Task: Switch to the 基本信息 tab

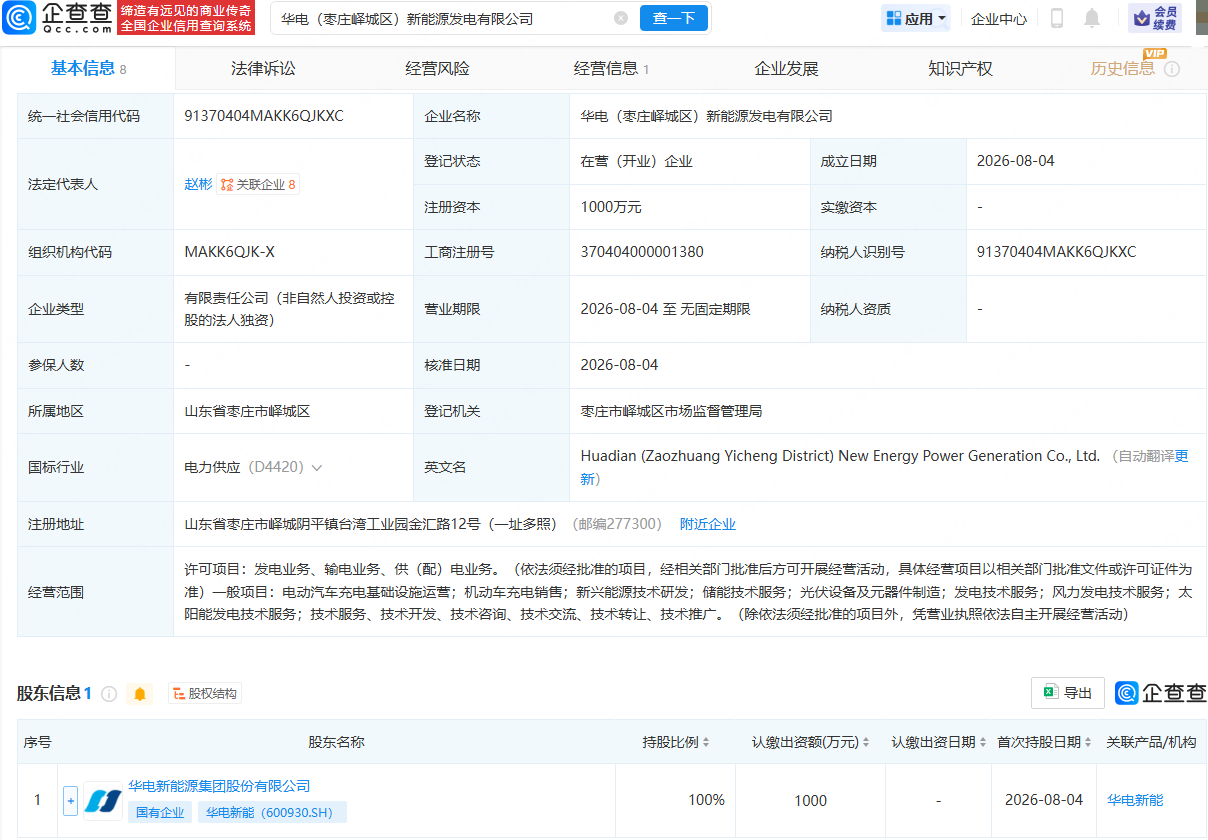Action: pos(88,68)
